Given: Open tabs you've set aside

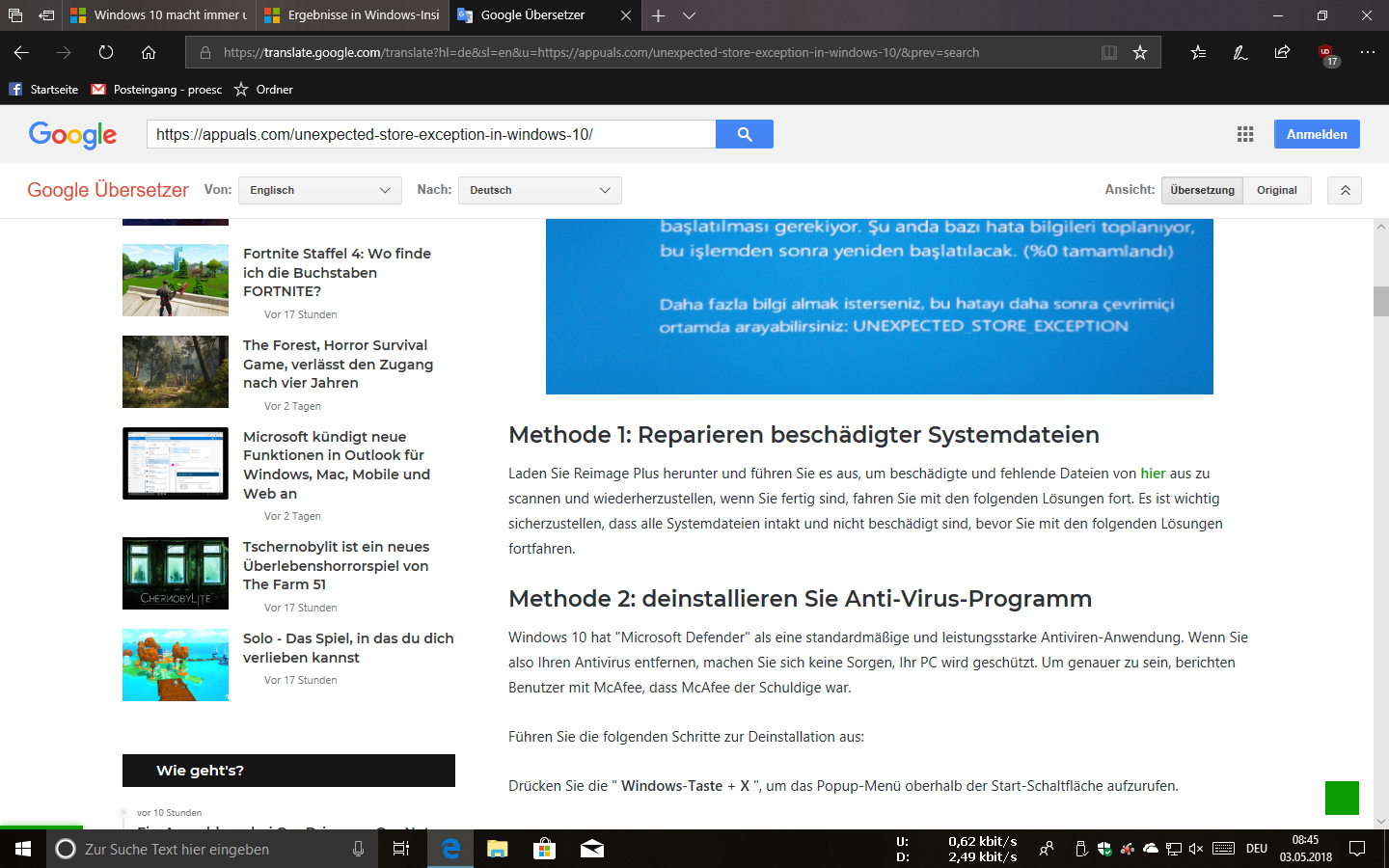Looking at the screenshot, I should pyautogui.click(x=14, y=15).
